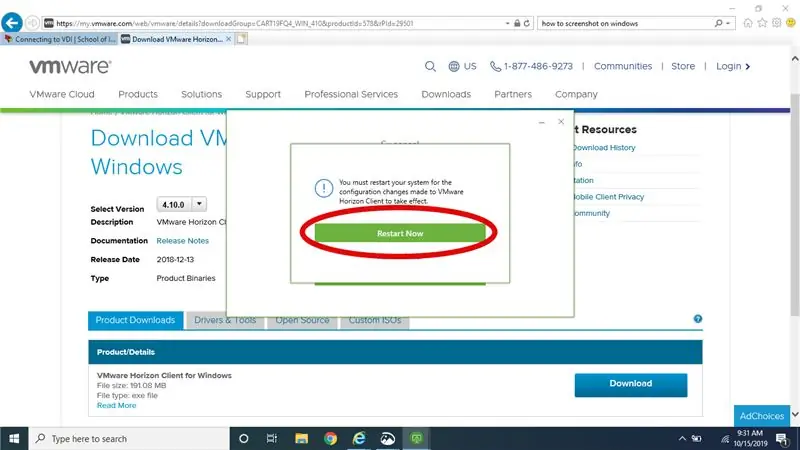The height and width of the screenshot is (450, 800).
Task: Select the Product Downloads tab
Action: coord(135,320)
